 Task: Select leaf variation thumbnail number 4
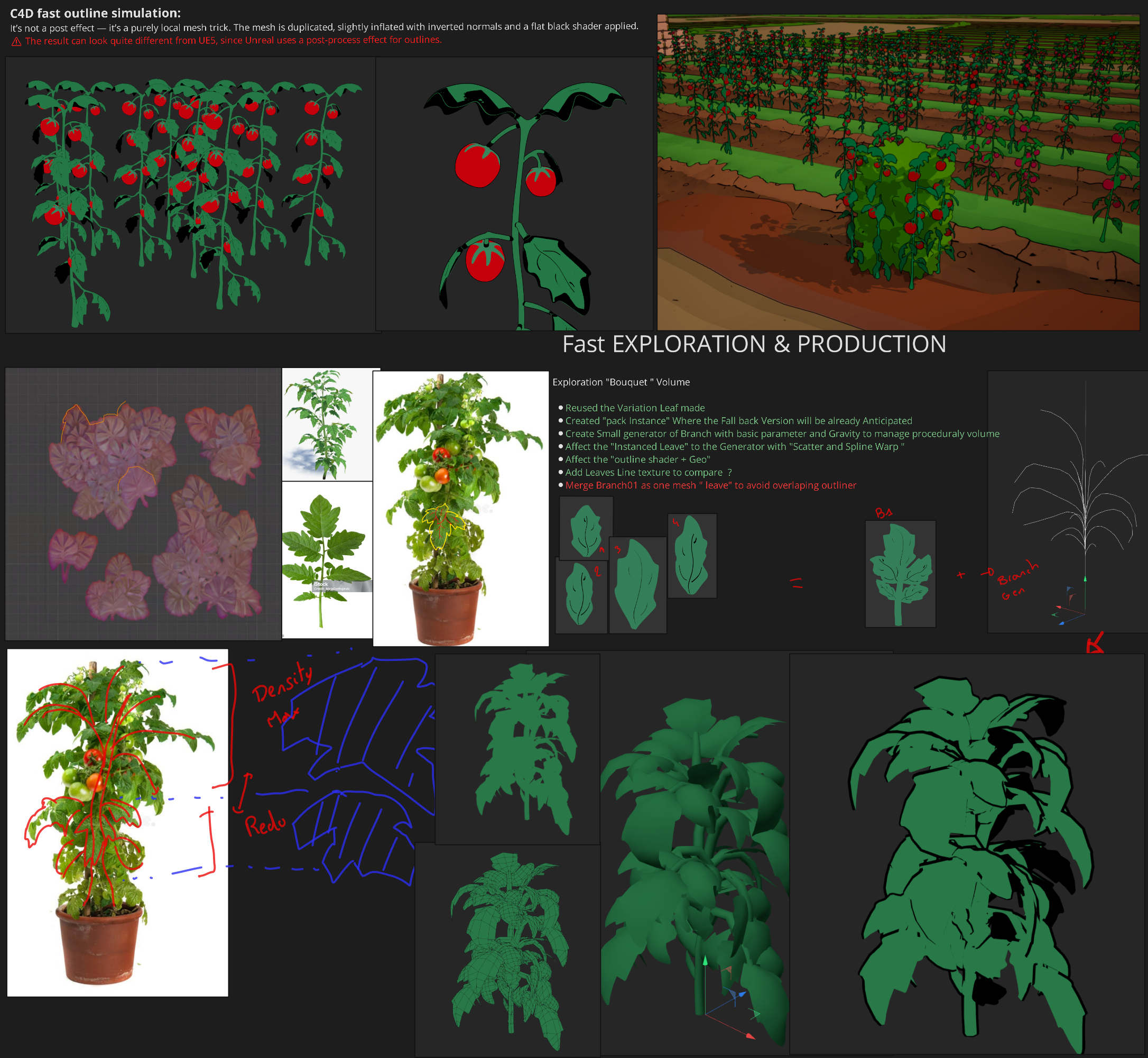[x=692, y=555]
